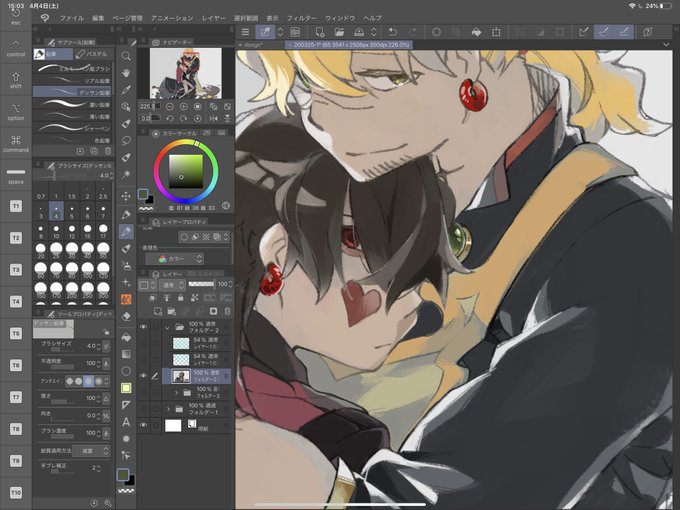Toggle the shift modifier key
Screen dimensions: 680x510
tap(16, 80)
